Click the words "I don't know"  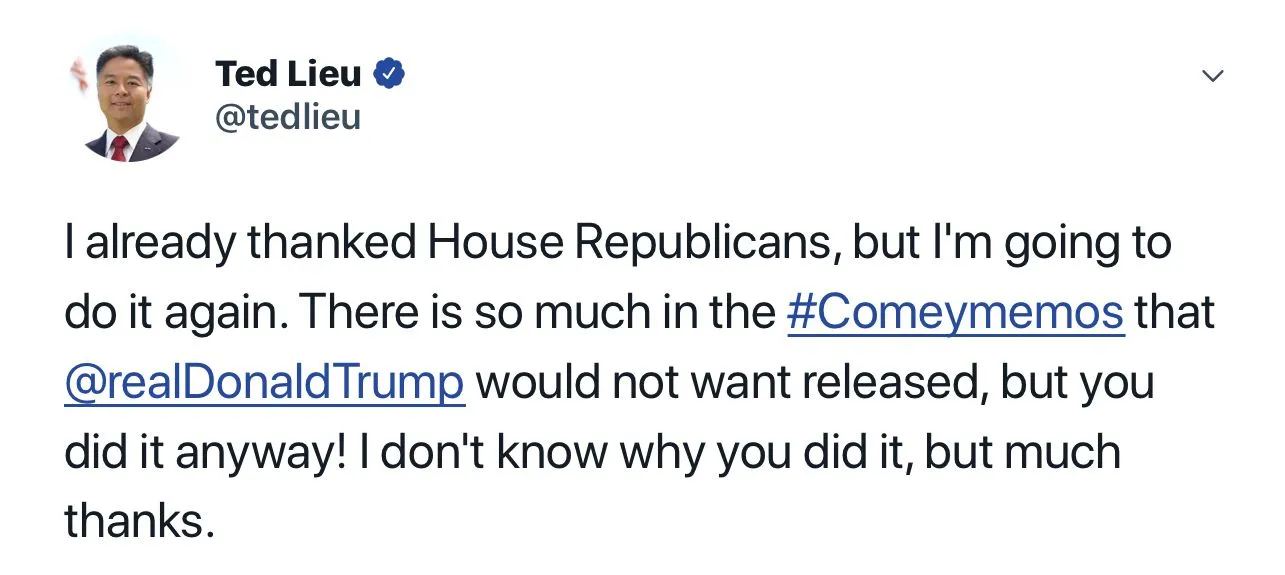[x=481, y=451]
